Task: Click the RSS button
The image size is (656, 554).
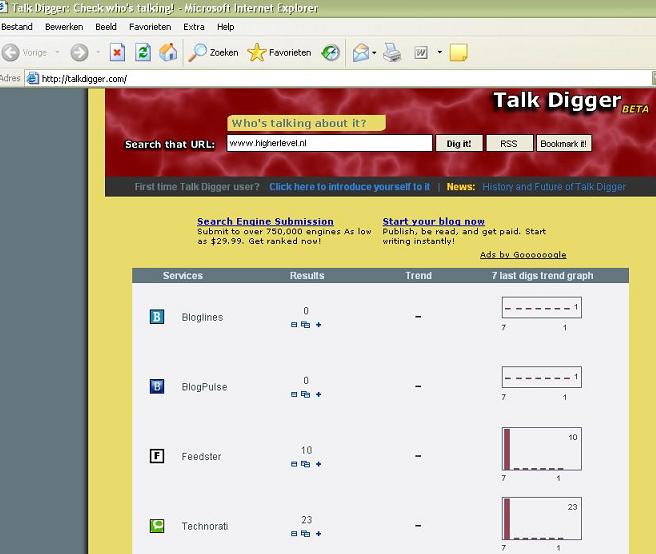Action: (x=509, y=144)
